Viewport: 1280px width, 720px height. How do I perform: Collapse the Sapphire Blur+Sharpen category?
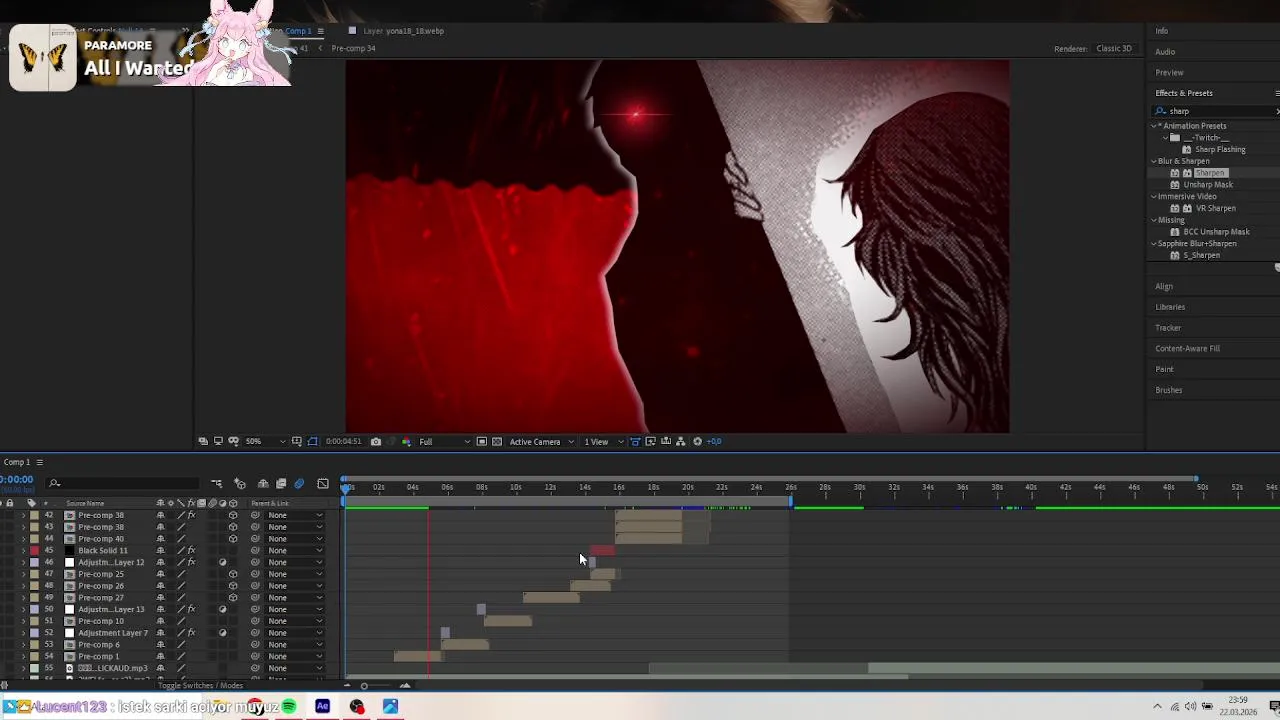click(1154, 244)
